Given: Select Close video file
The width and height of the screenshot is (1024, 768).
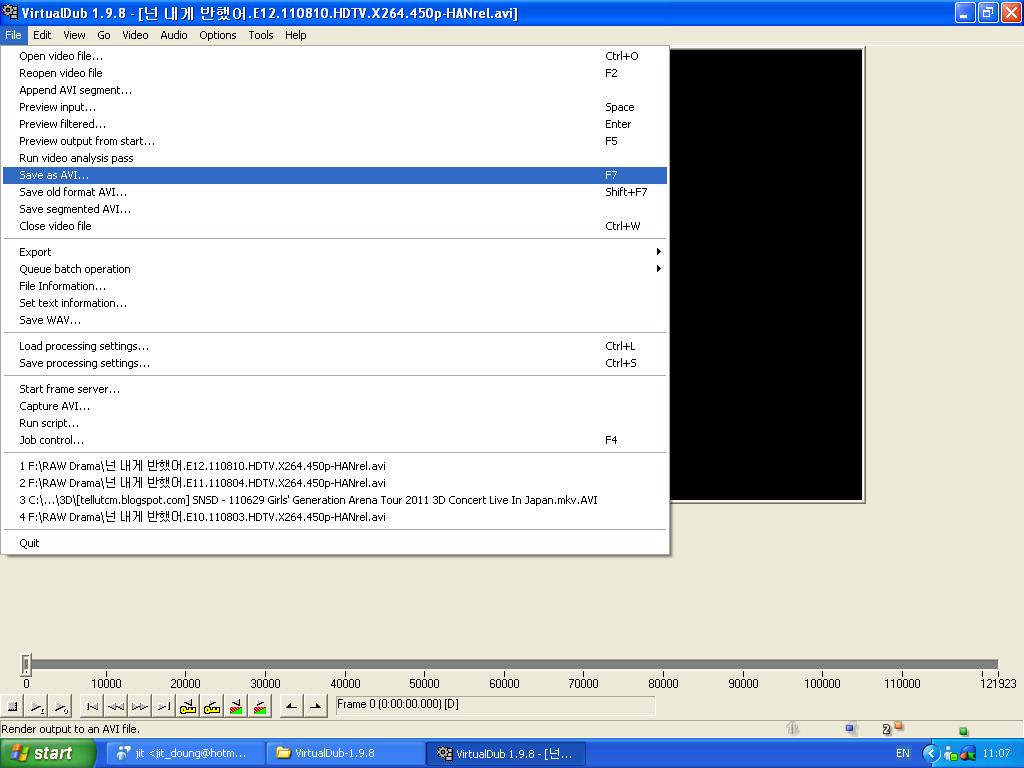Looking at the screenshot, I should (335, 225).
